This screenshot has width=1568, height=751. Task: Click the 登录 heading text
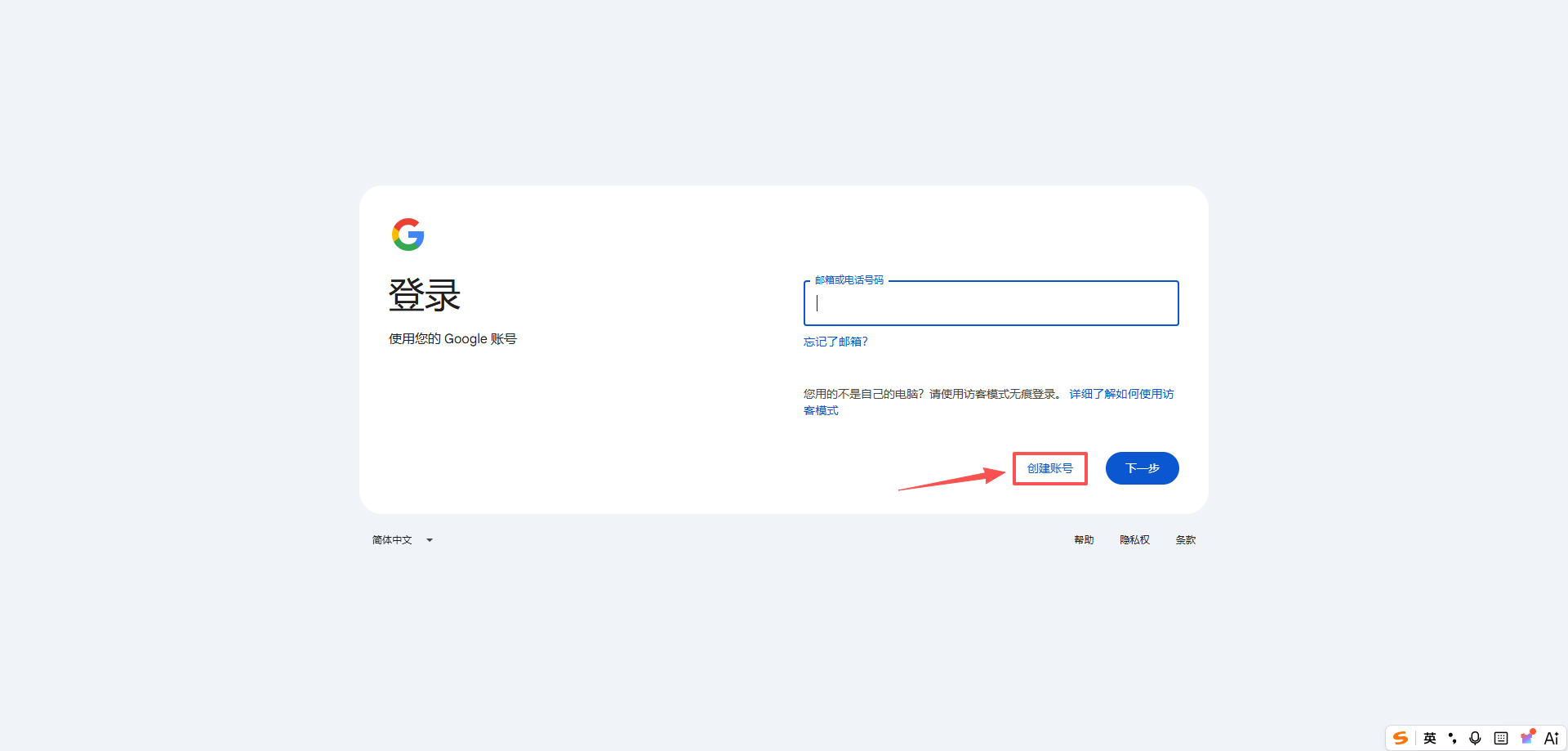pyautogui.click(x=425, y=295)
